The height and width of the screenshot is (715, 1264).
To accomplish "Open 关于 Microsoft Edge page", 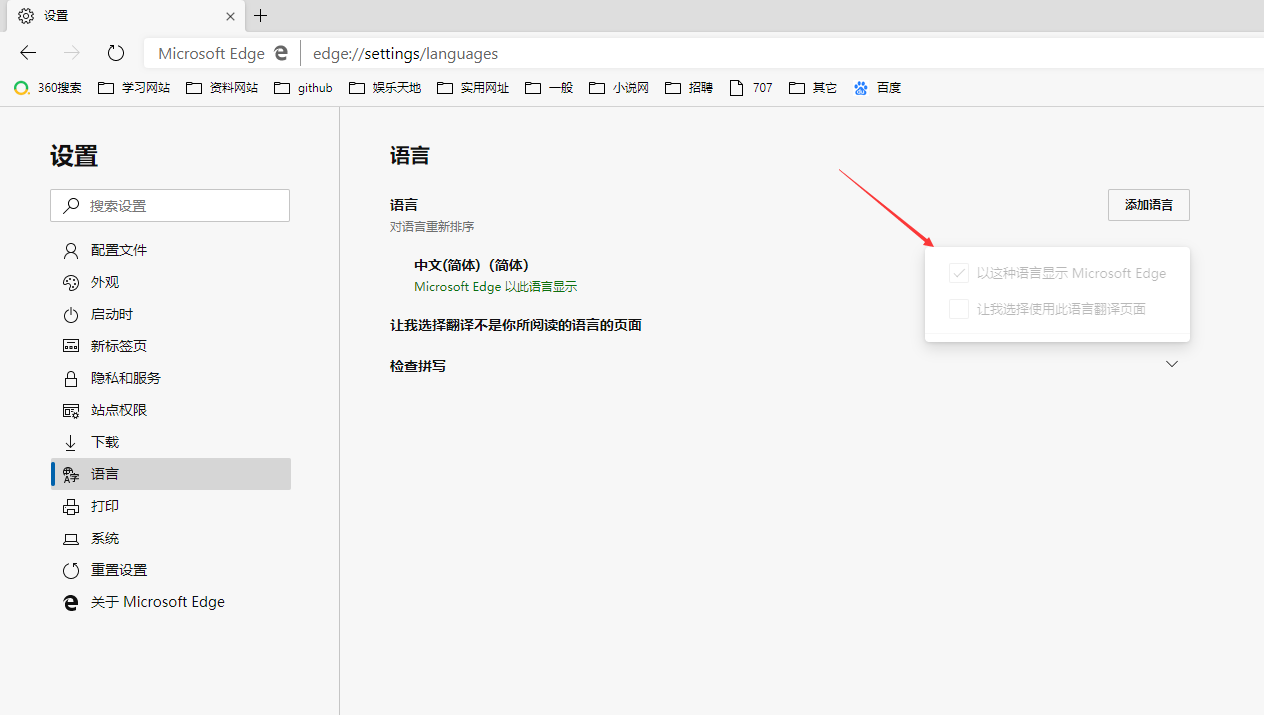I will 170,602.
